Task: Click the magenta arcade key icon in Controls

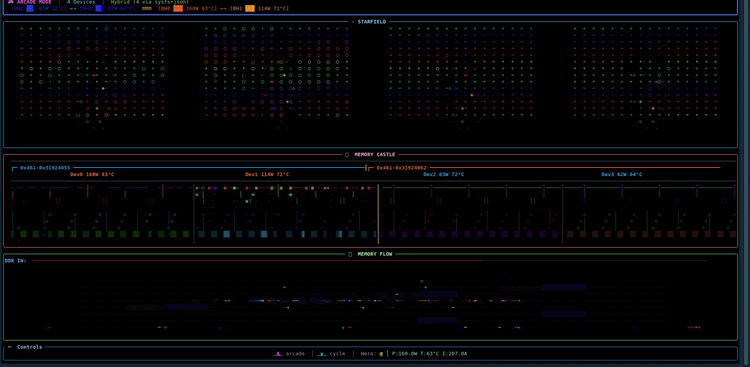Action: 278,354
